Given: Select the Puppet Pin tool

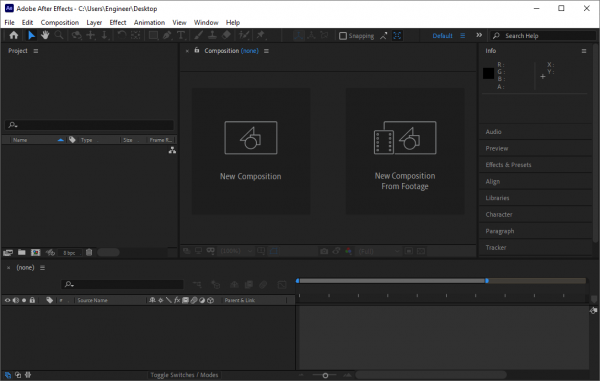Looking at the screenshot, I should pyautogui.click(x=261, y=36).
